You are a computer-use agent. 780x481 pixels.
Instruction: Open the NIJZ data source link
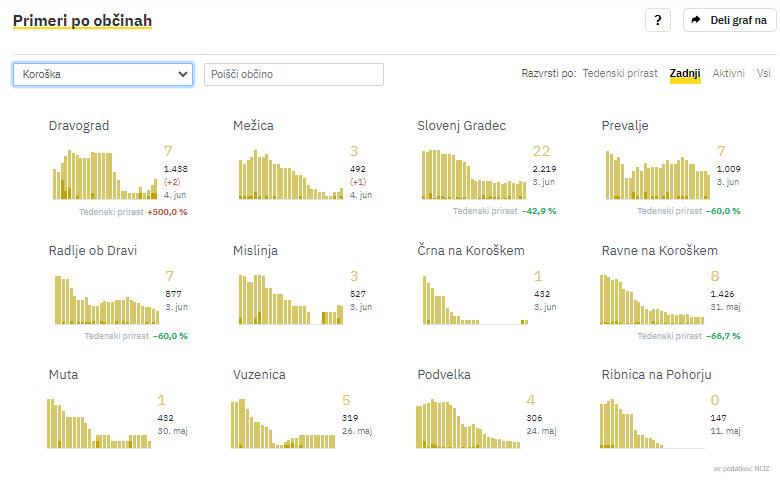(x=762, y=468)
